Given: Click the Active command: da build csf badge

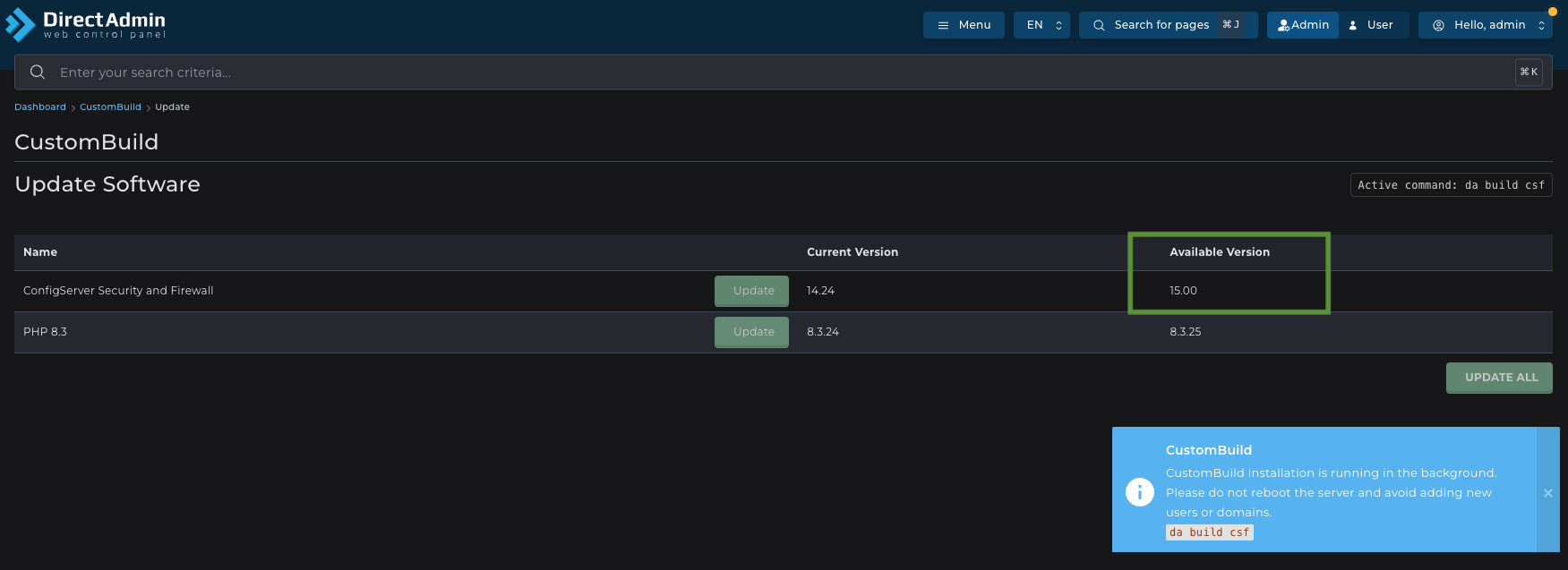Looking at the screenshot, I should 1451,185.
